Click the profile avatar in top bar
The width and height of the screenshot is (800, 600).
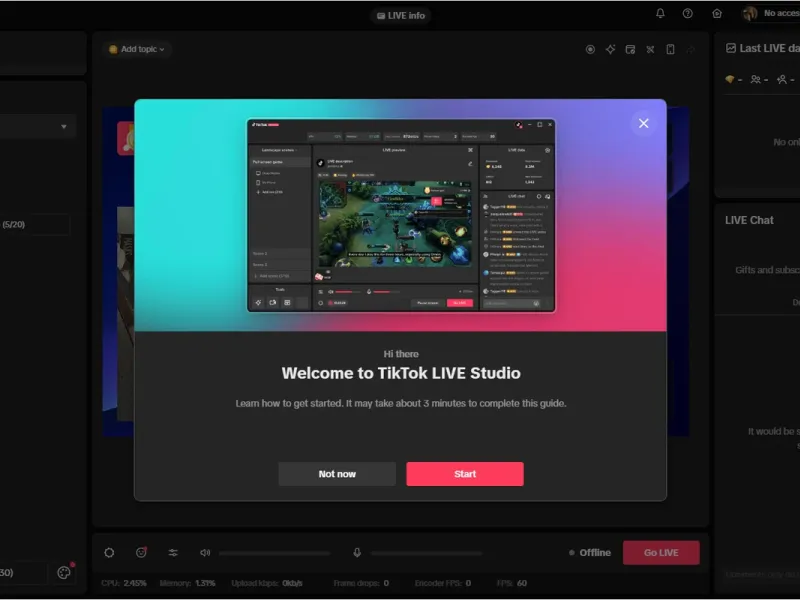(x=749, y=14)
